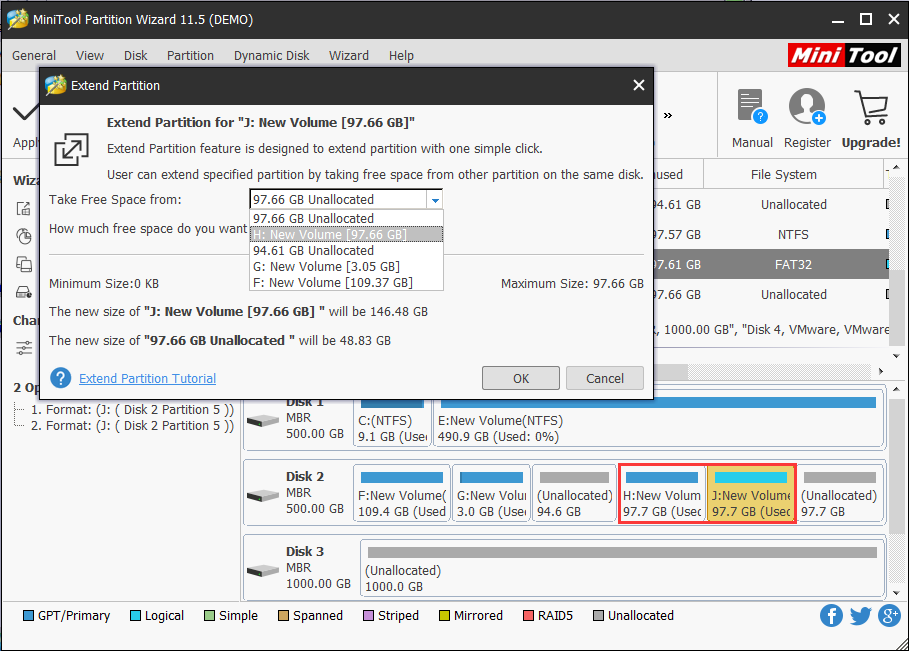This screenshot has width=909, height=651.
Task: Click the FAT32 file system cell
Action: point(793,264)
